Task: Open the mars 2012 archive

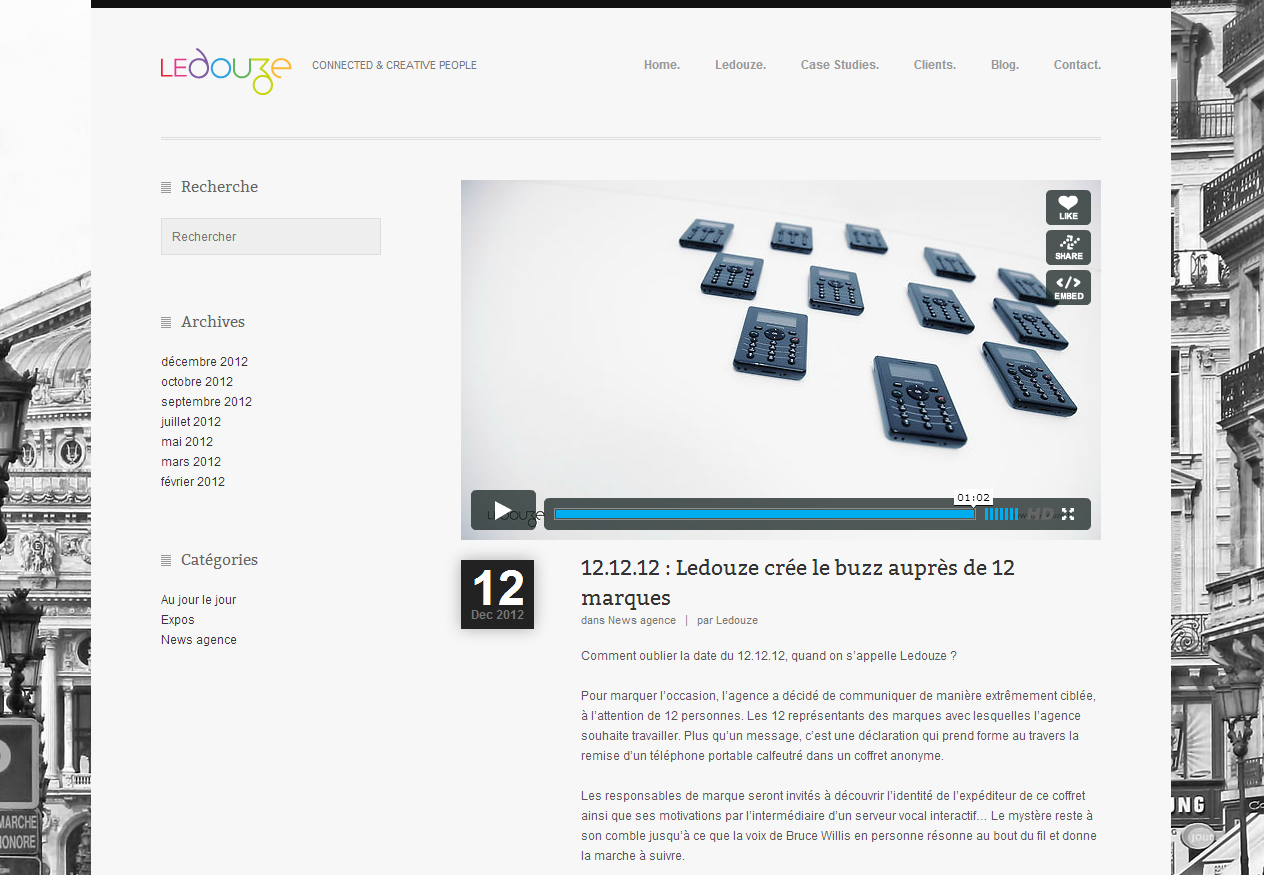Action: point(191,462)
